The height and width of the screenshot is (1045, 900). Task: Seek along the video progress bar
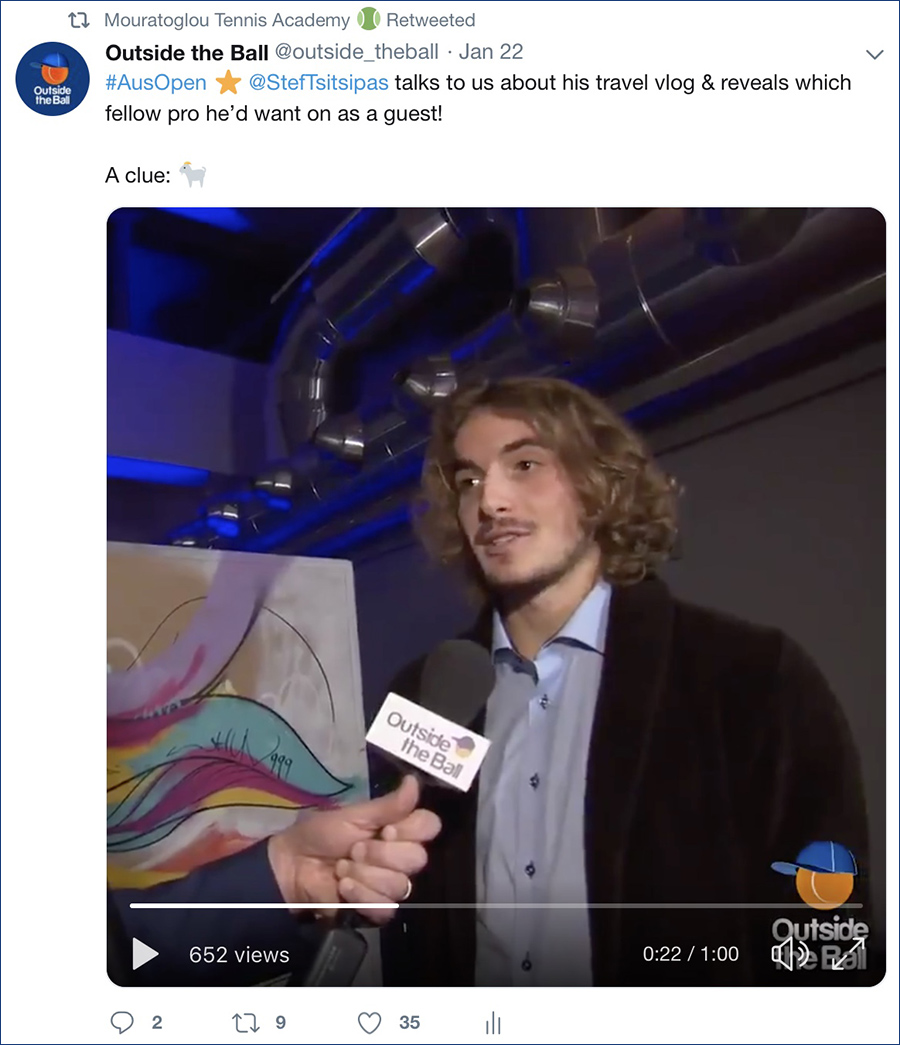pos(496,906)
